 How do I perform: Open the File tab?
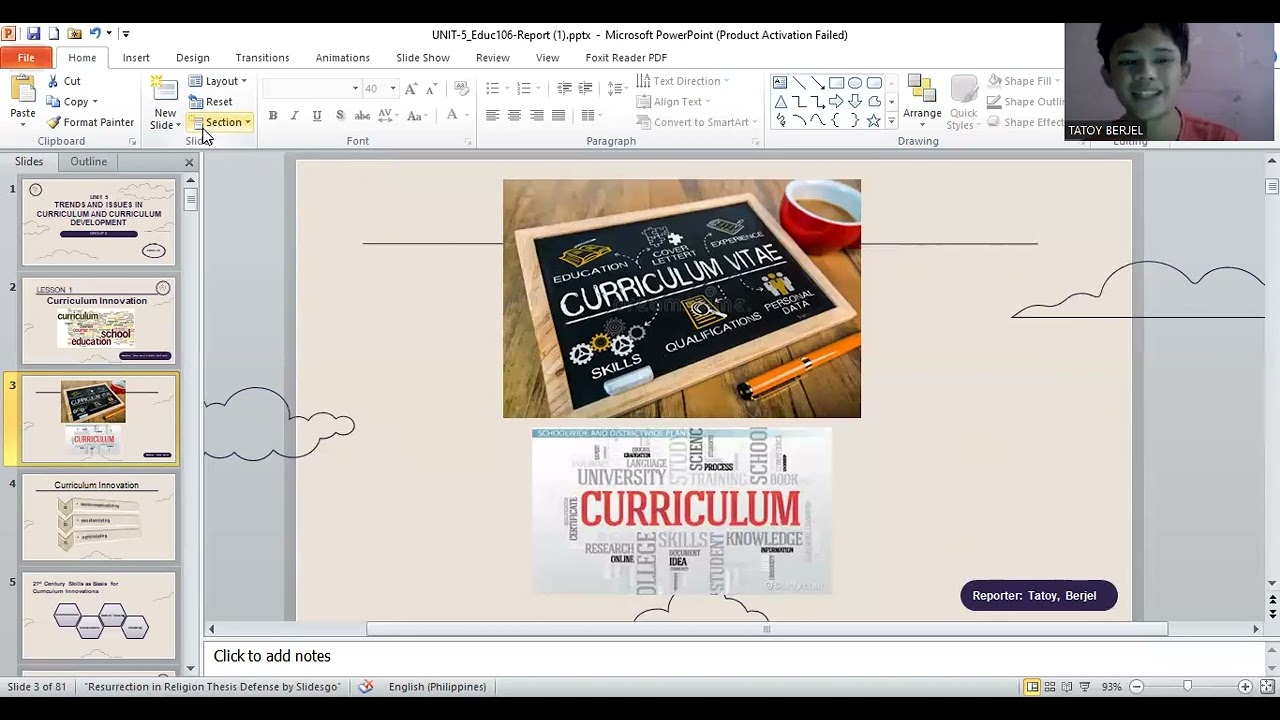(26, 58)
